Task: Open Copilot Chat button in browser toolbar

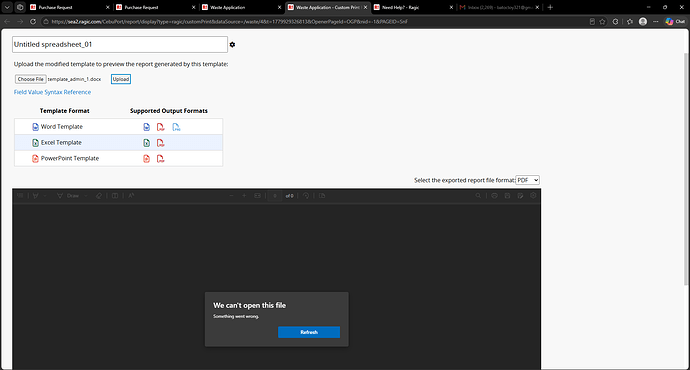Action: pos(675,21)
